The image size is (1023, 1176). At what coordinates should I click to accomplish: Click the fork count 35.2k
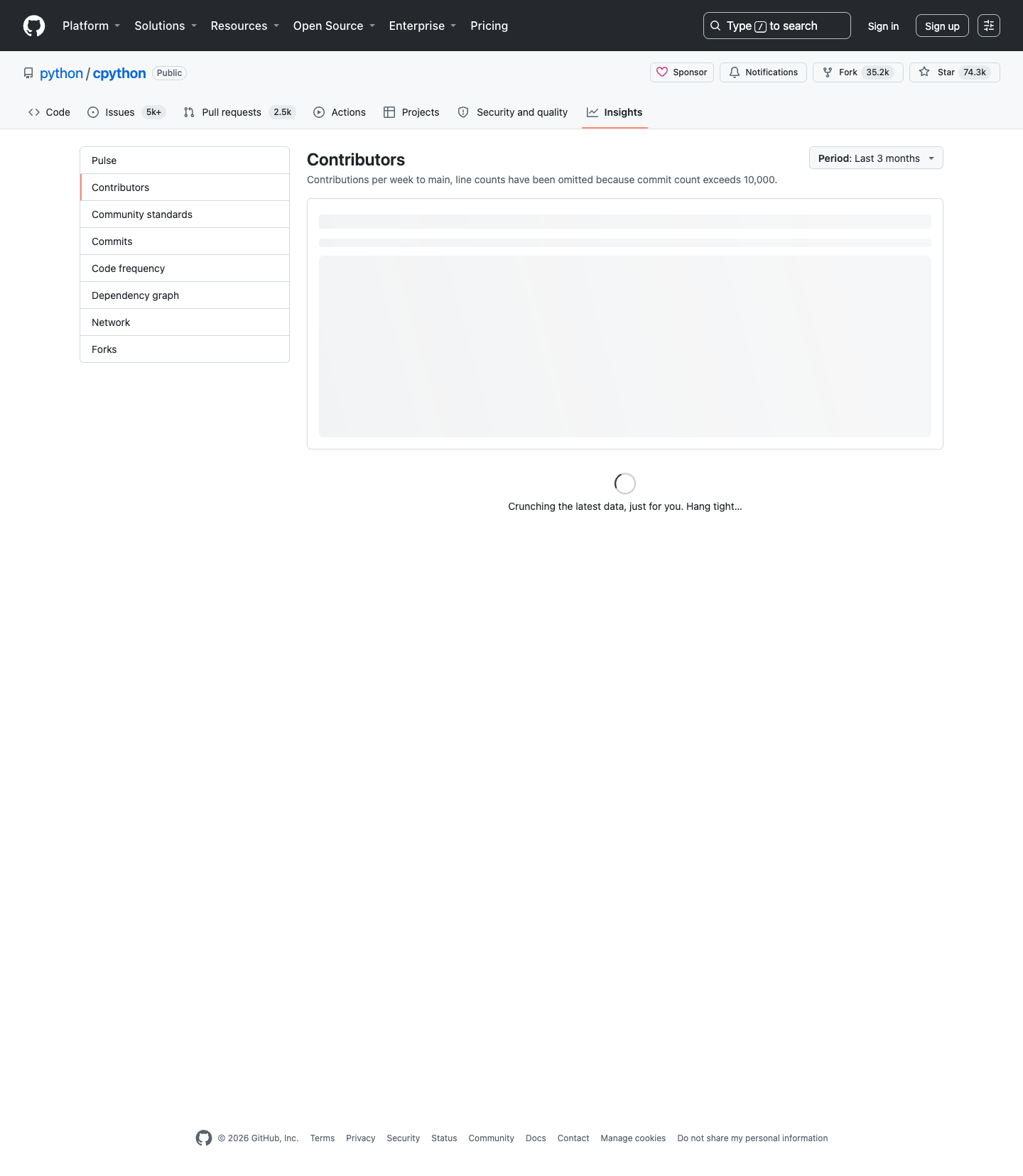coord(877,72)
